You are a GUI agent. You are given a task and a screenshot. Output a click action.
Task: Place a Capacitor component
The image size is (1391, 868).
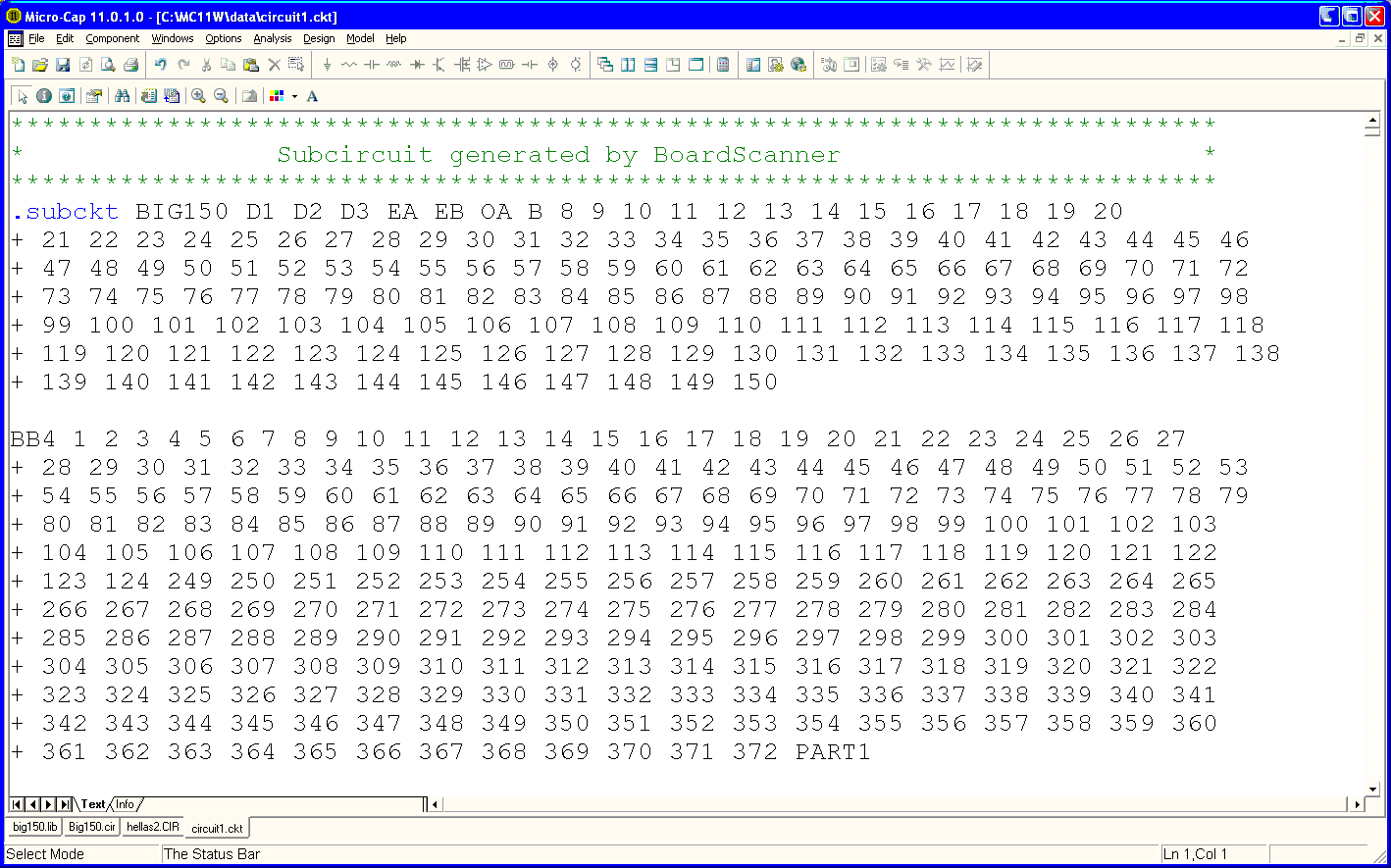pyautogui.click(x=372, y=65)
